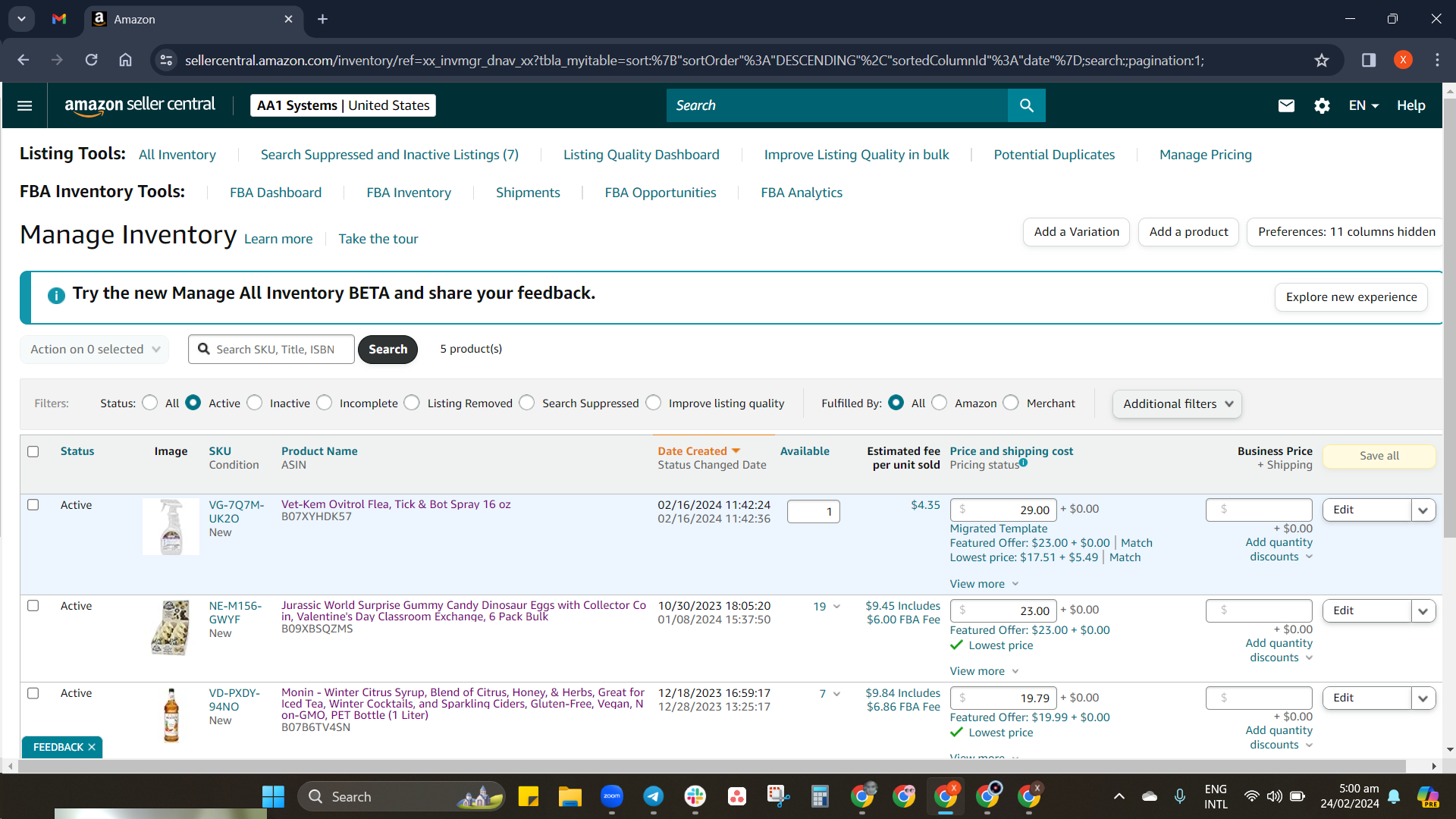Open the Chrome three-dot menu

coord(1437,60)
